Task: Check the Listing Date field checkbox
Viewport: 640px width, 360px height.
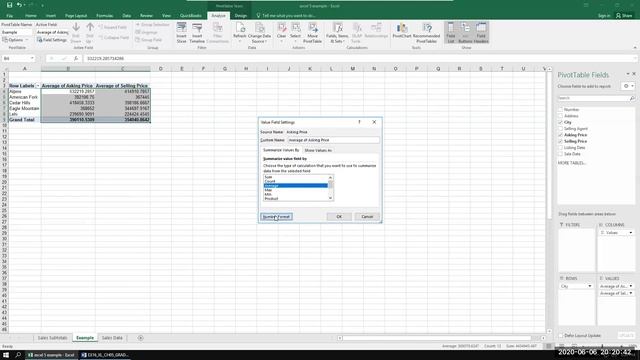Action: (560, 147)
